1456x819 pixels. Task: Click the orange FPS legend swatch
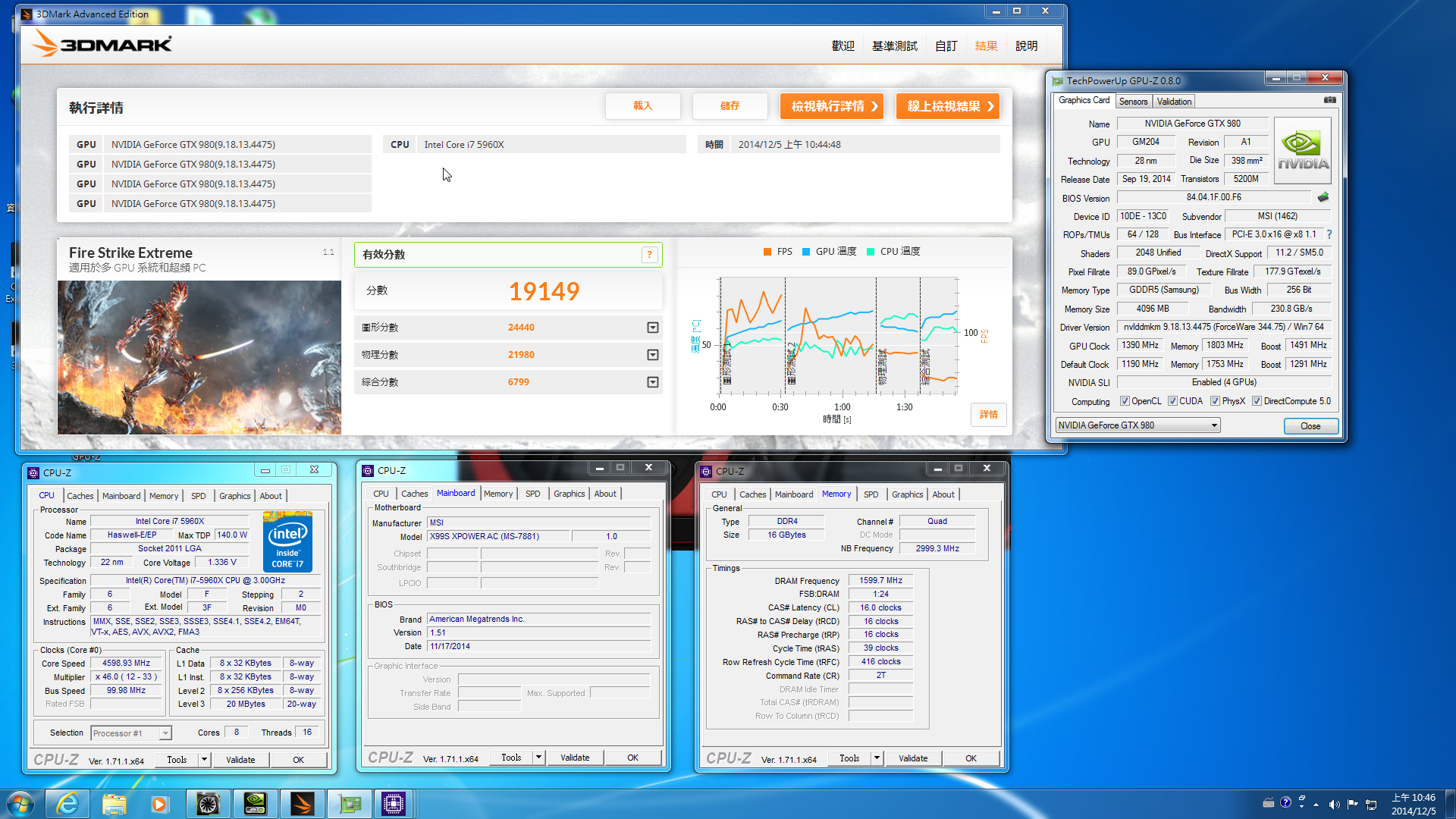pyautogui.click(x=767, y=252)
